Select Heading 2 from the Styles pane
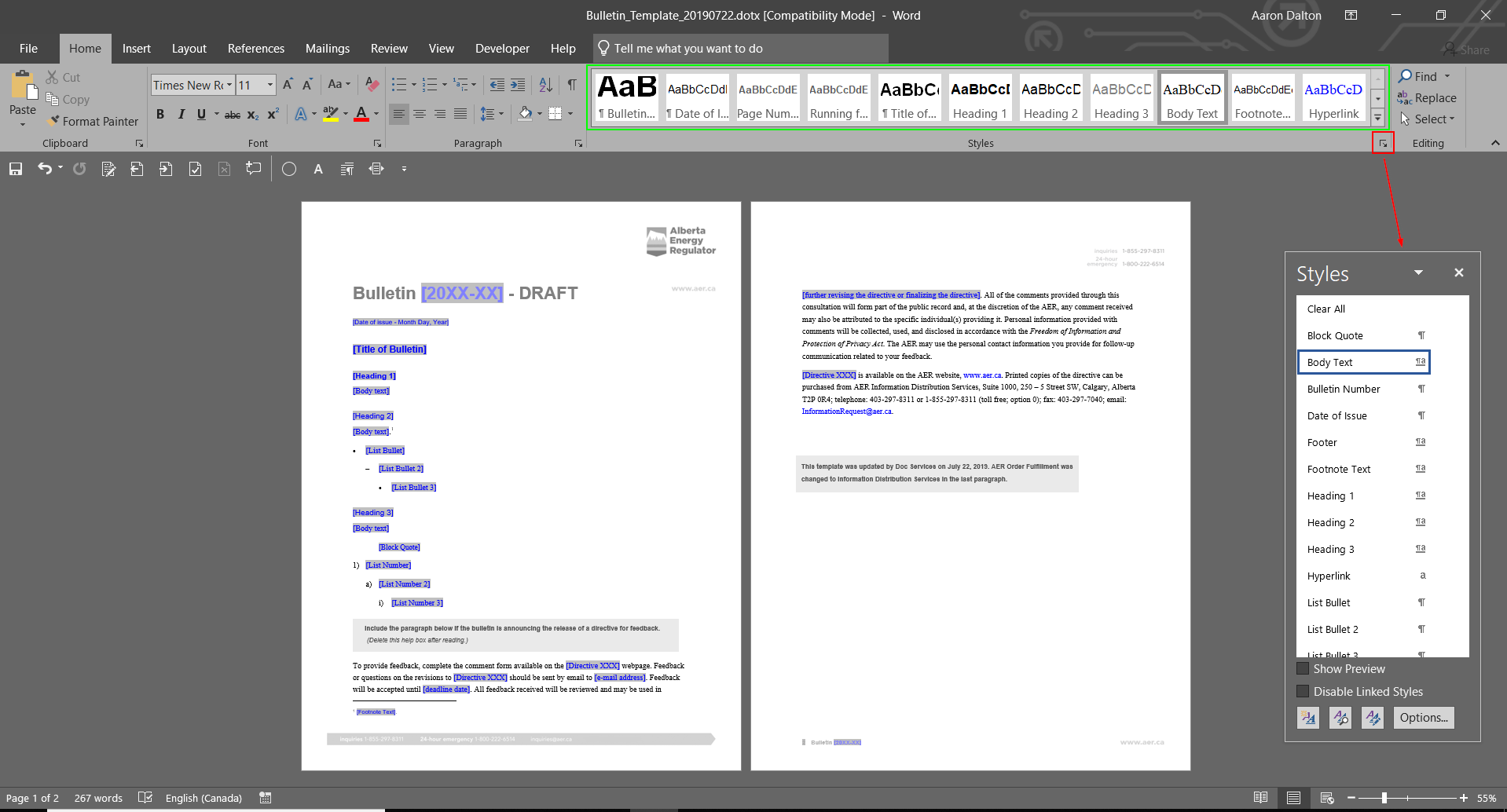The image size is (1507, 812). click(1331, 522)
